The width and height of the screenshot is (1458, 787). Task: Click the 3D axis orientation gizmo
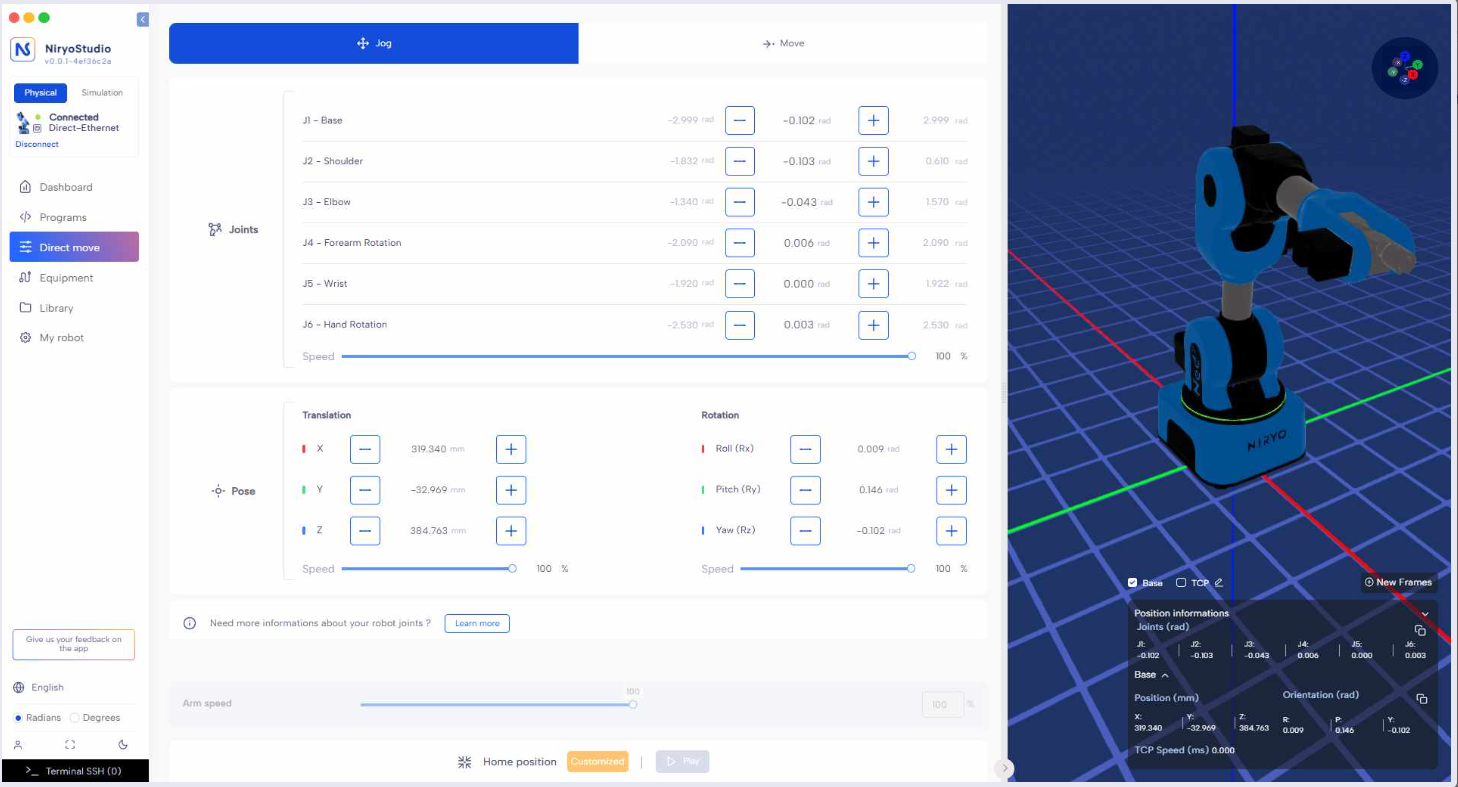click(1404, 68)
